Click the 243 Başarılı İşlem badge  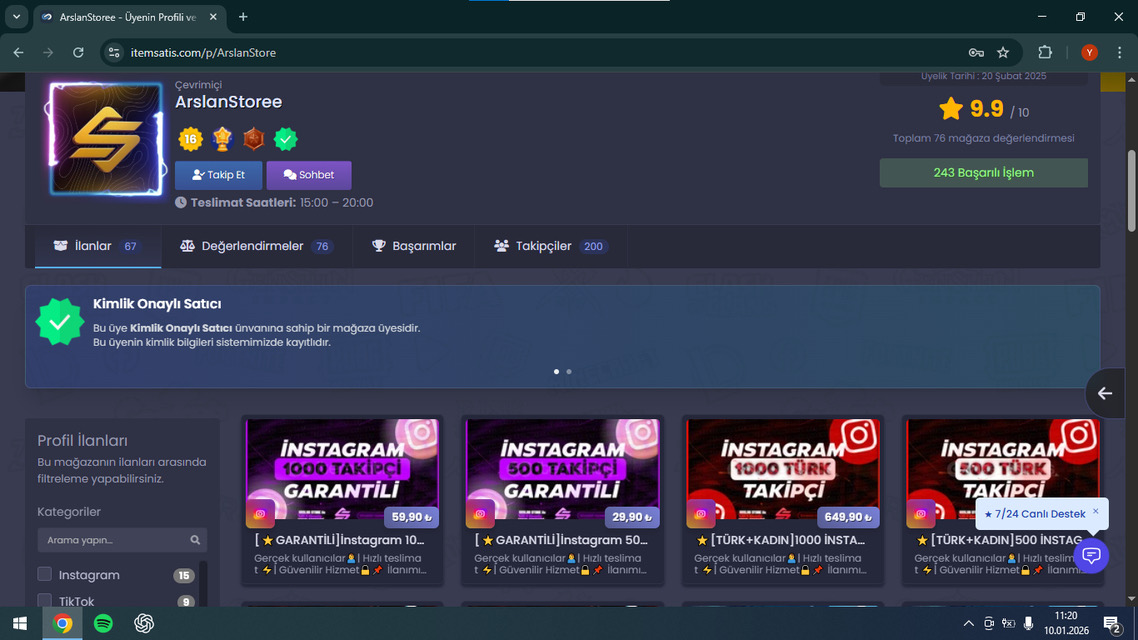click(x=983, y=173)
